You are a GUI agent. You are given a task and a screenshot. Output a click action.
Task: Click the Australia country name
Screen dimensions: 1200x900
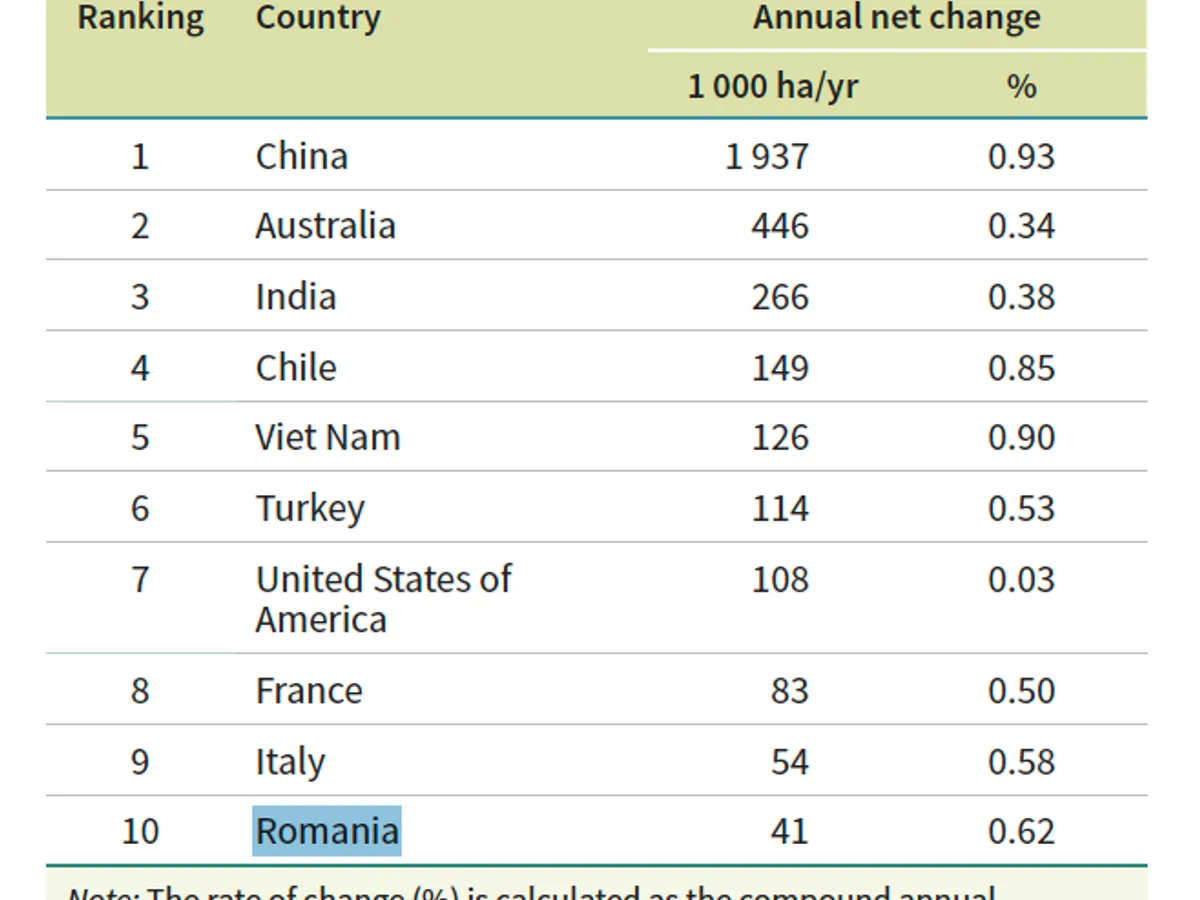click(x=325, y=225)
